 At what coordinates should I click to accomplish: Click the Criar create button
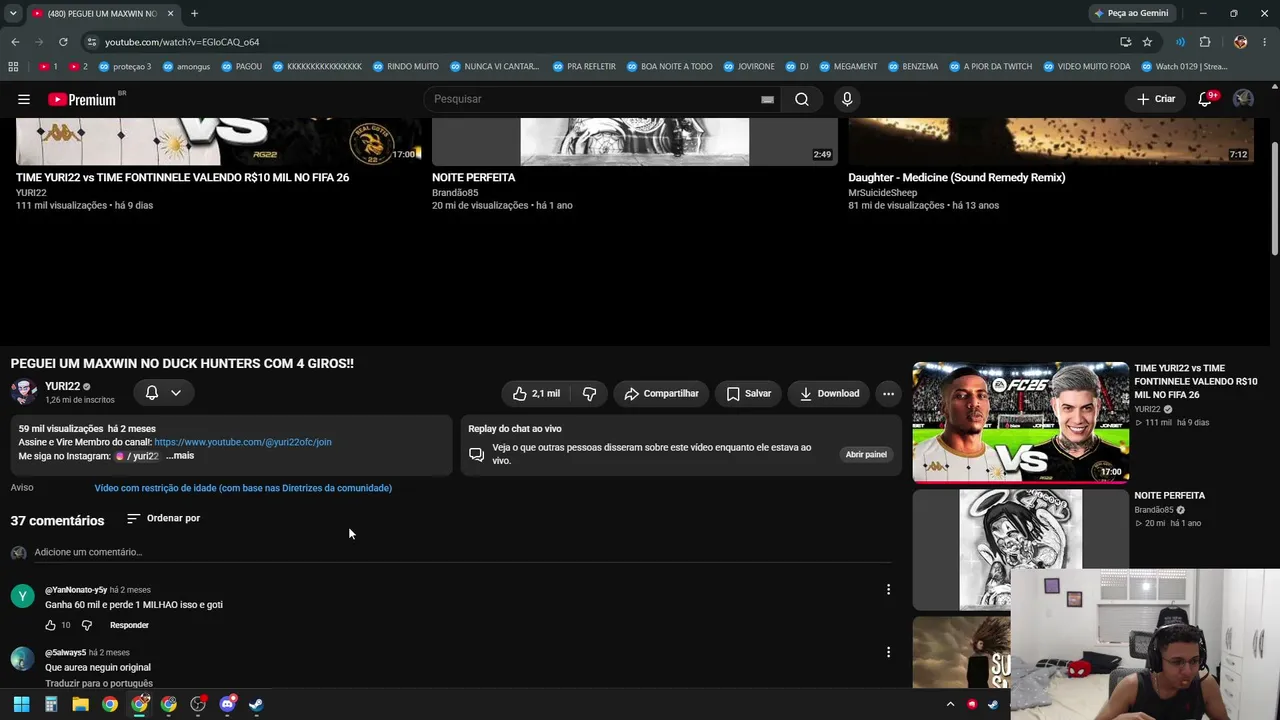[x=1156, y=99]
